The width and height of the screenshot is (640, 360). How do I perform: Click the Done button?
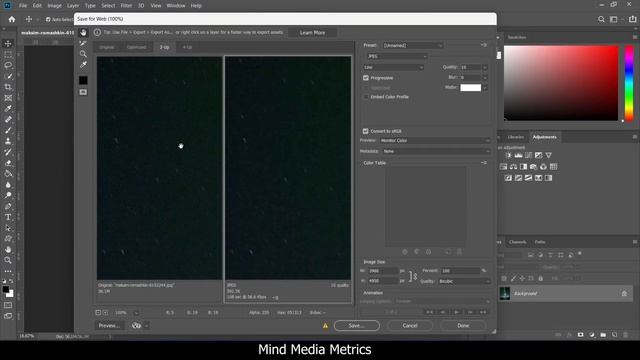[x=463, y=326]
